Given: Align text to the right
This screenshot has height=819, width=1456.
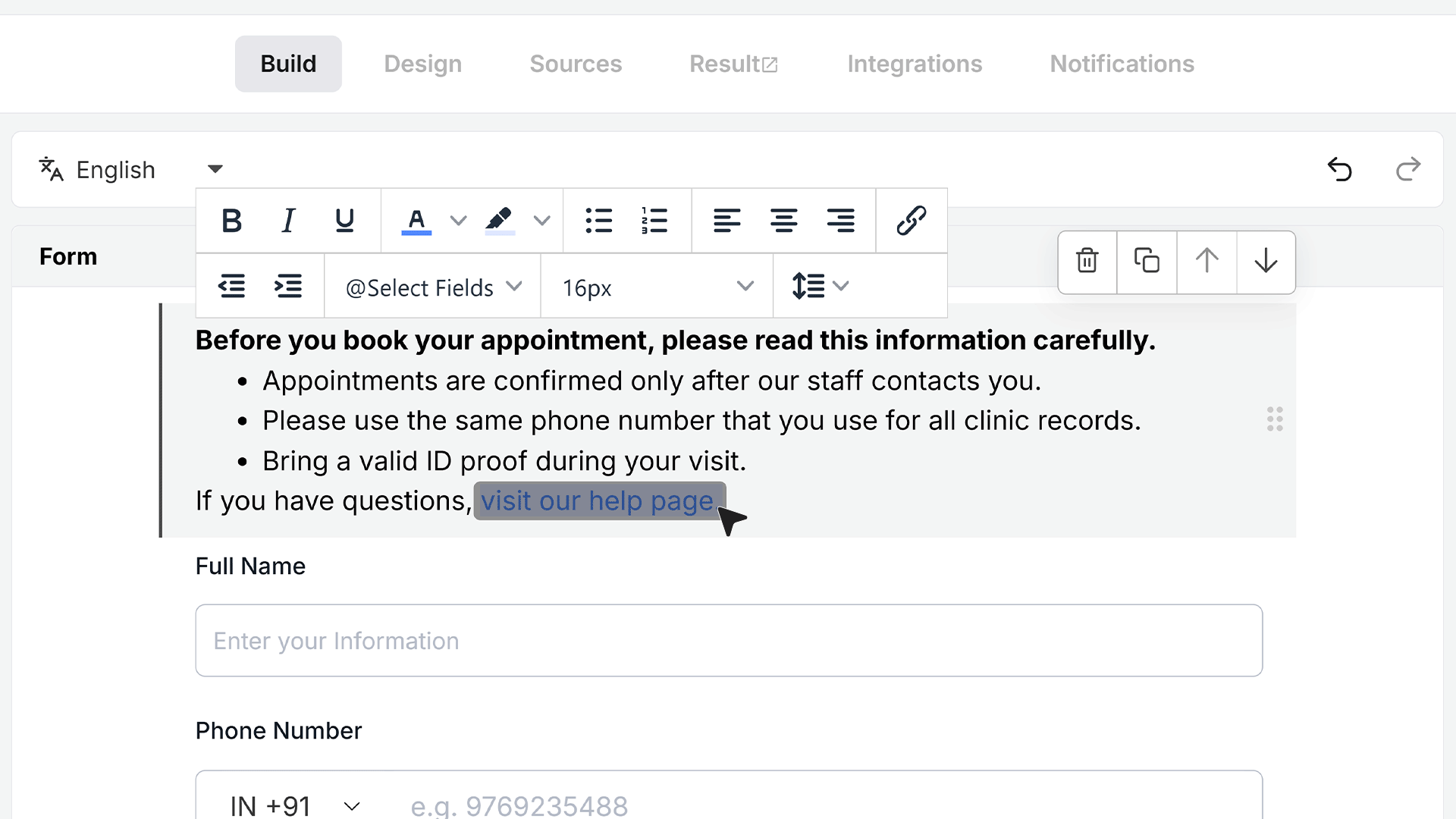Looking at the screenshot, I should click(840, 221).
